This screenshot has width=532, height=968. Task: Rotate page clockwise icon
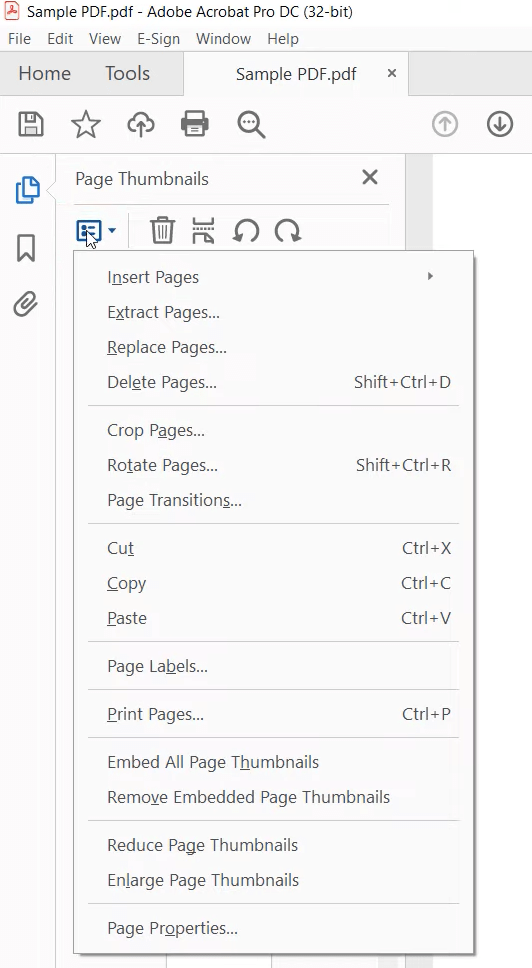(x=288, y=230)
